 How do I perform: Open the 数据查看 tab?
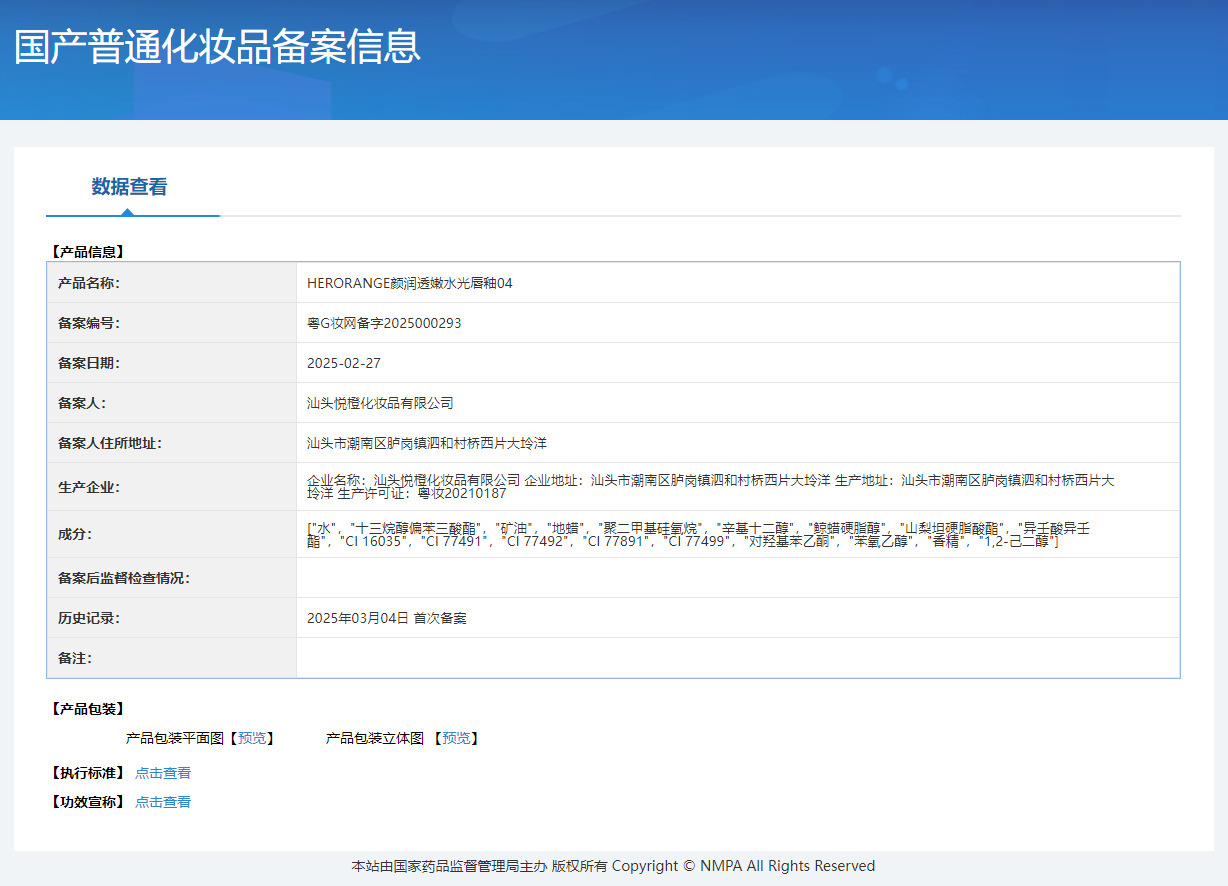[129, 187]
